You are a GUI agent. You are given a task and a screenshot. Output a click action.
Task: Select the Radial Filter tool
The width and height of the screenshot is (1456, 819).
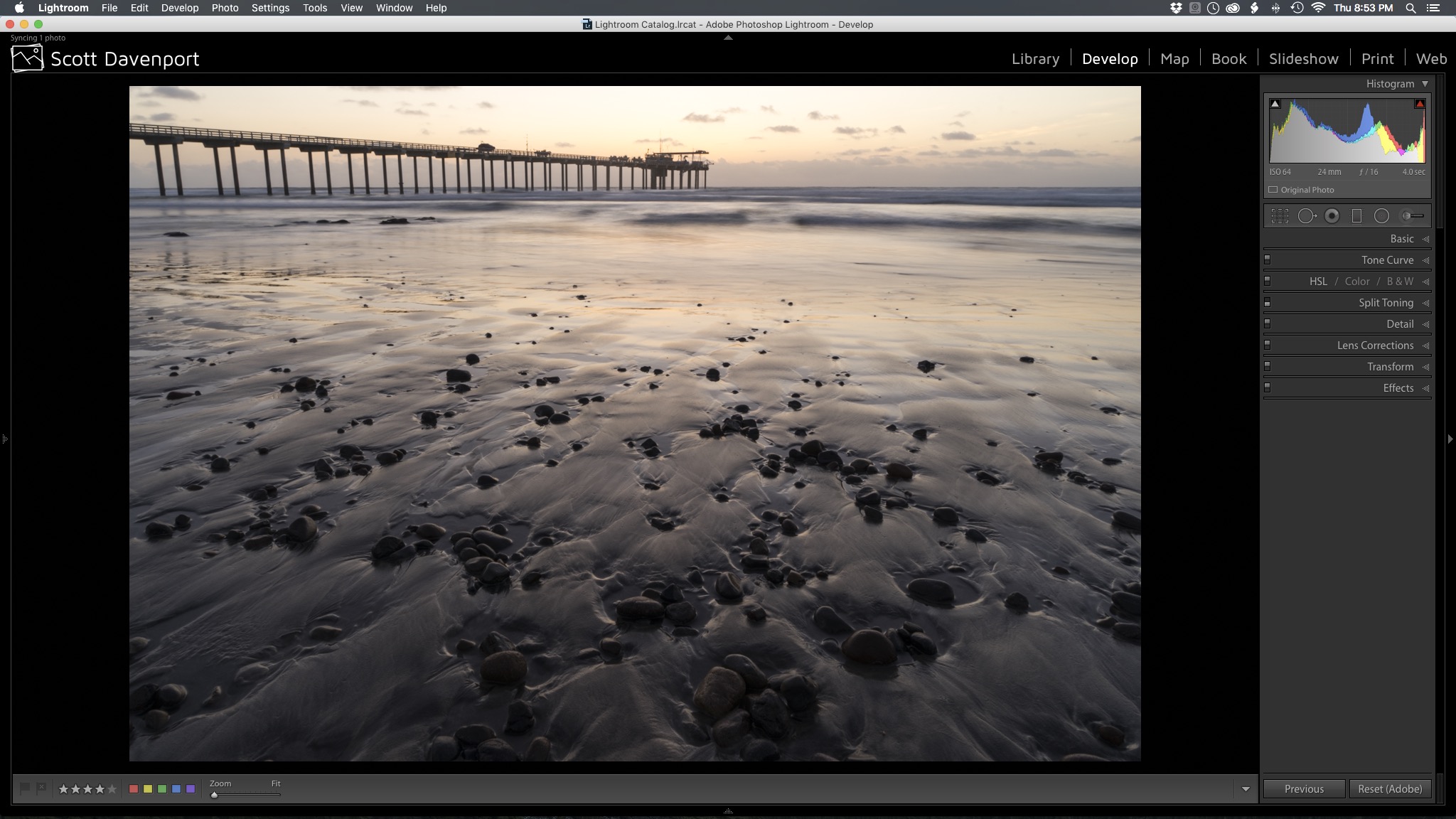click(1381, 216)
